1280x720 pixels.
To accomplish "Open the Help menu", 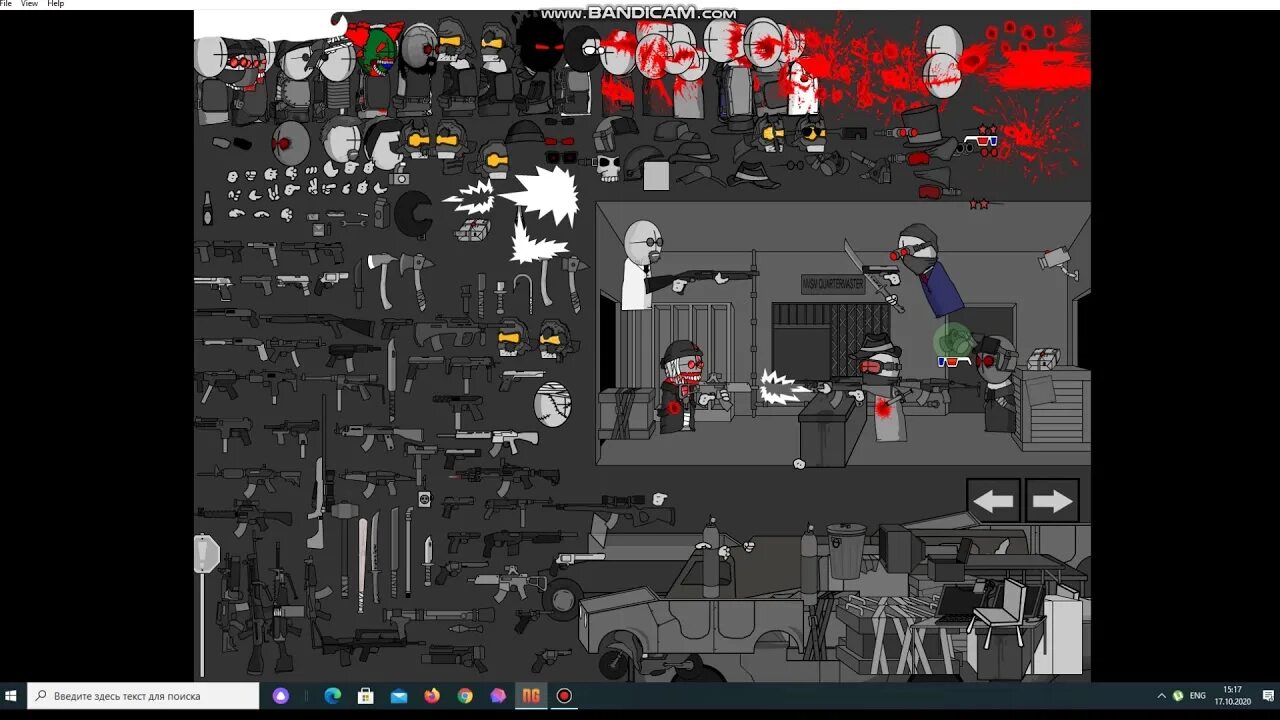I will pyautogui.click(x=56, y=4).
